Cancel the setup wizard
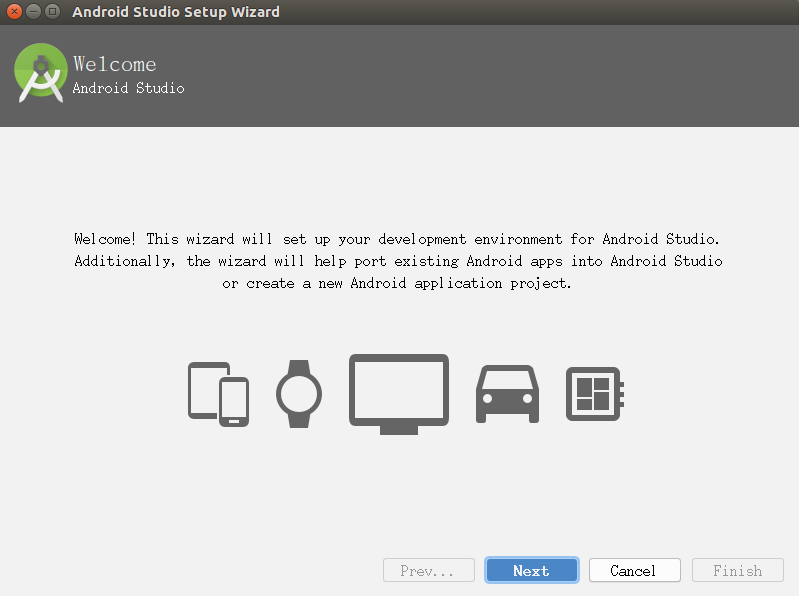This screenshot has width=799, height=596. (634, 570)
